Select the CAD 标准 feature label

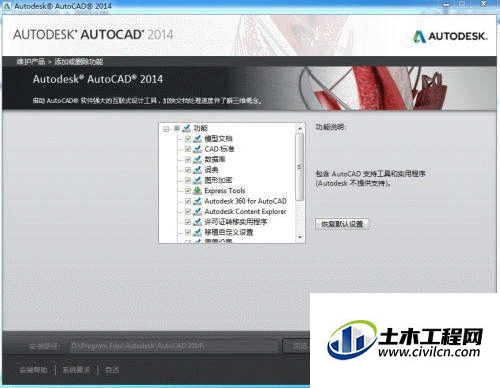pyautogui.click(x=219, y=149)
